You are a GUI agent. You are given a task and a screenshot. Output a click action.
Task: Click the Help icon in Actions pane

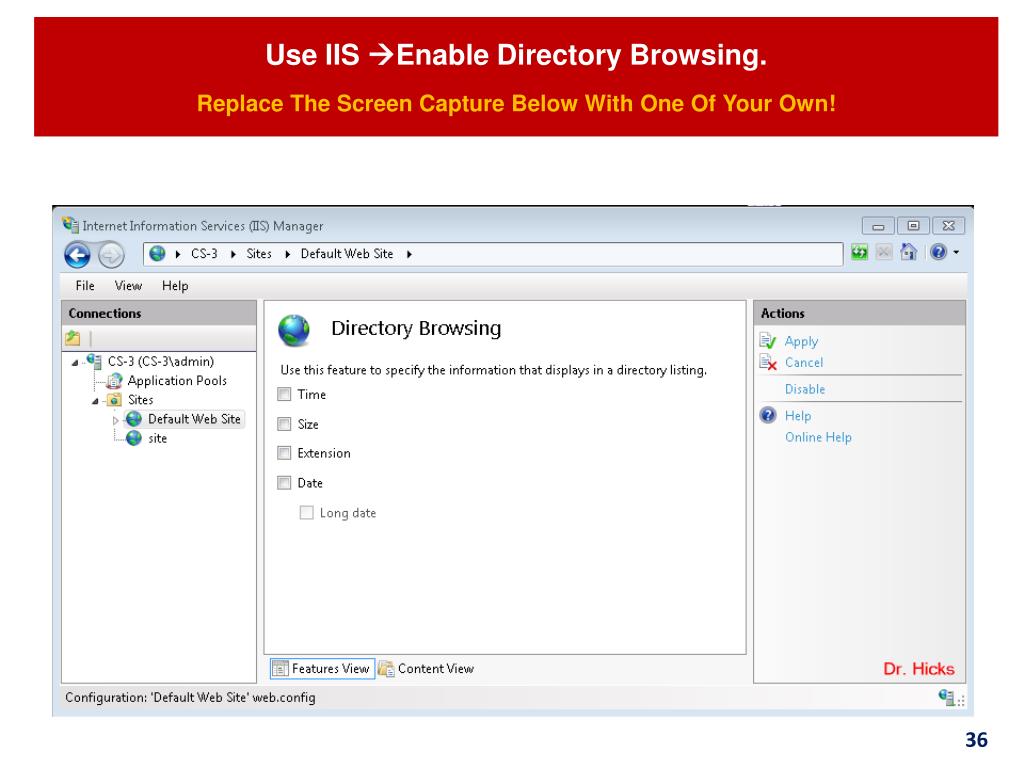pyautogui.click(x=768, y=415)
